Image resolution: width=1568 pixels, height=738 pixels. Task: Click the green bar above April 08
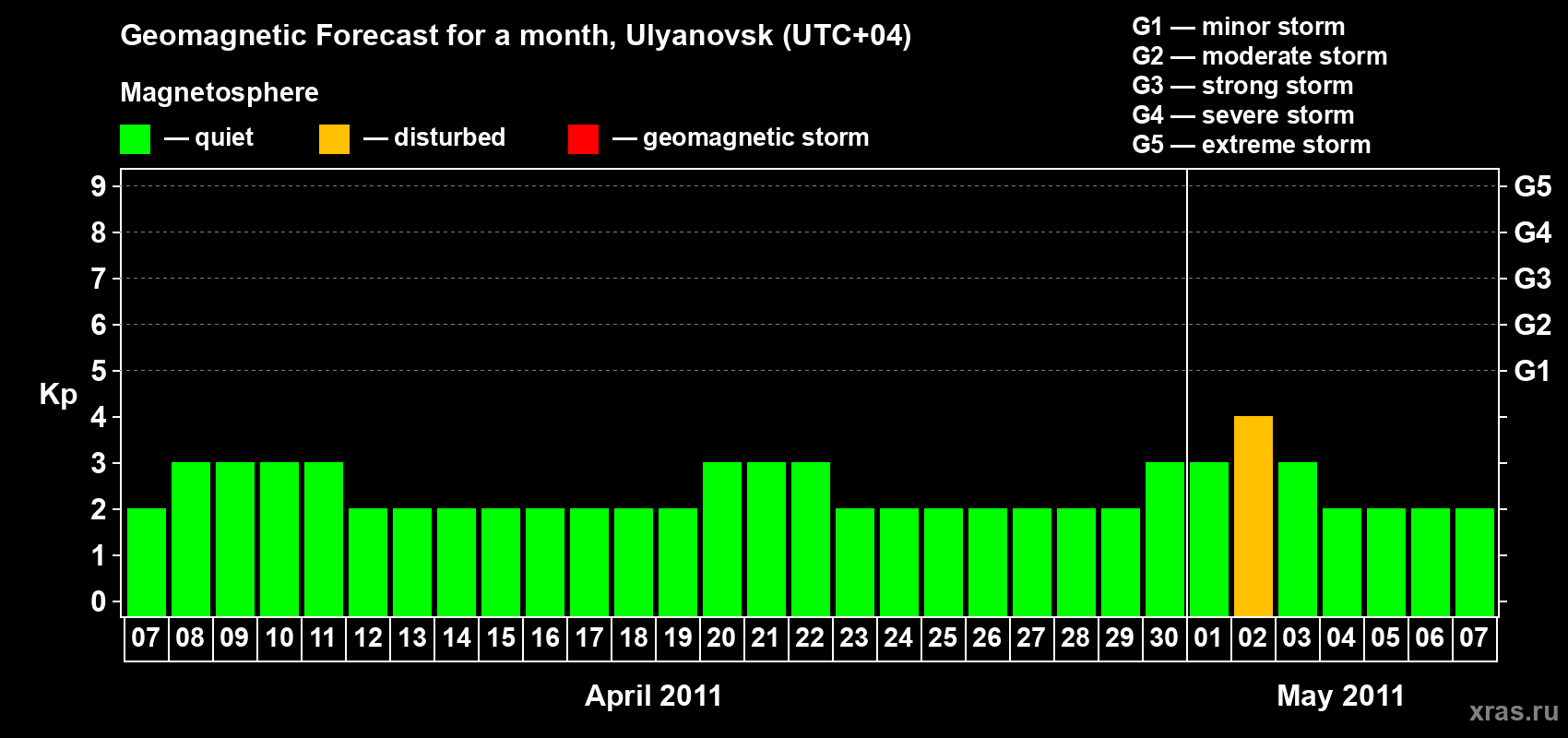click(190, 539)
